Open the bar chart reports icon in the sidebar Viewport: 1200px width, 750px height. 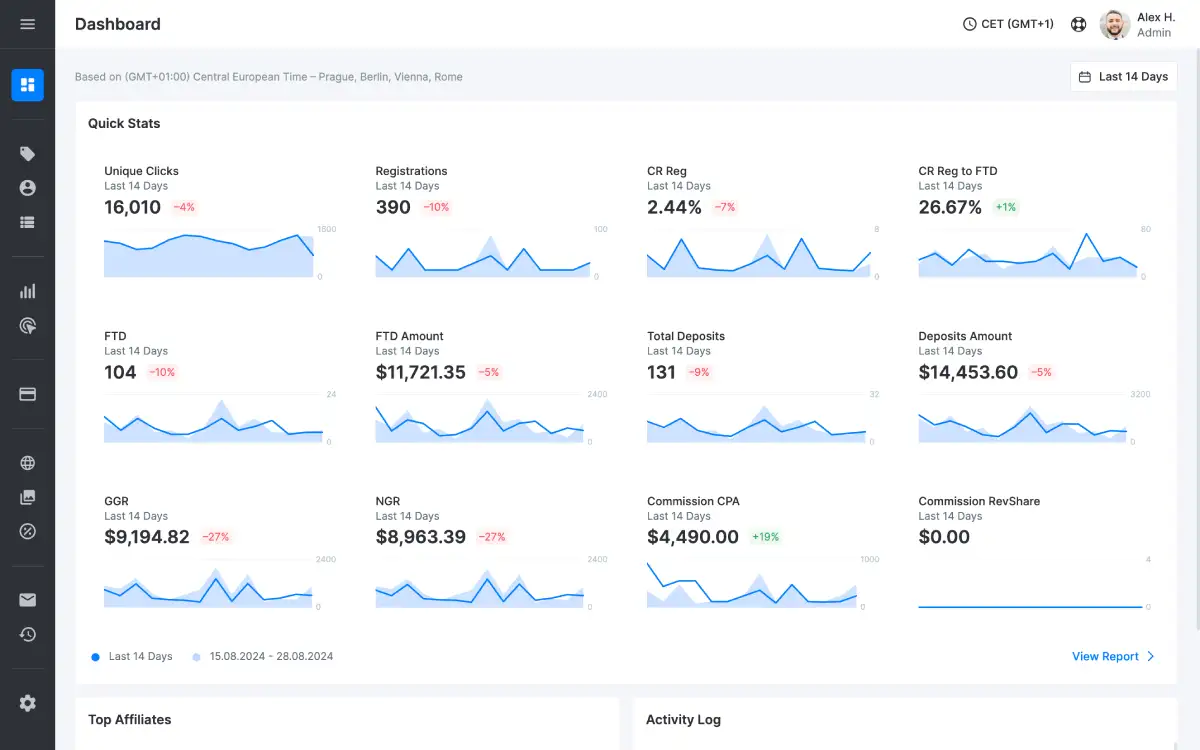(x=27, y=291)
